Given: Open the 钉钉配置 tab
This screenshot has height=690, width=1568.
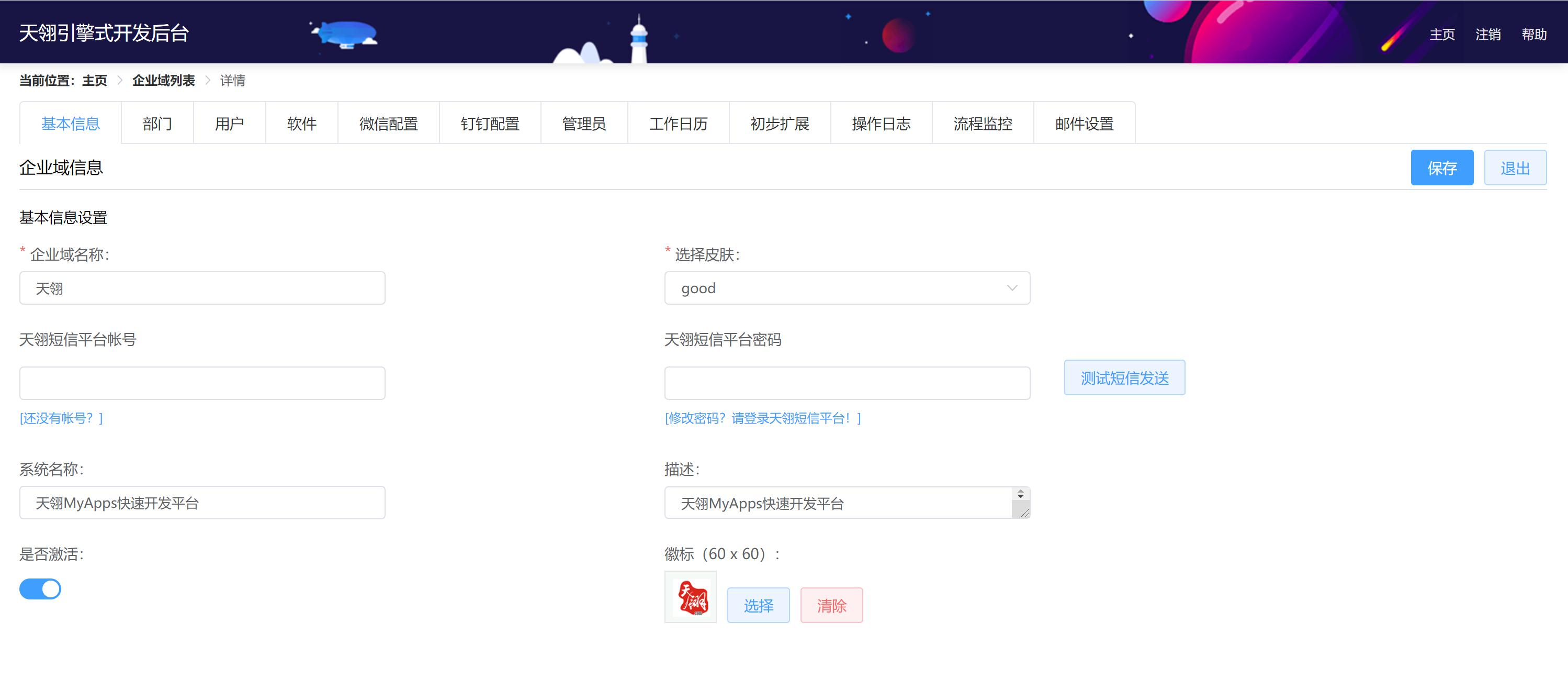Looking at the screenshot, I should [x=490, y=124].
